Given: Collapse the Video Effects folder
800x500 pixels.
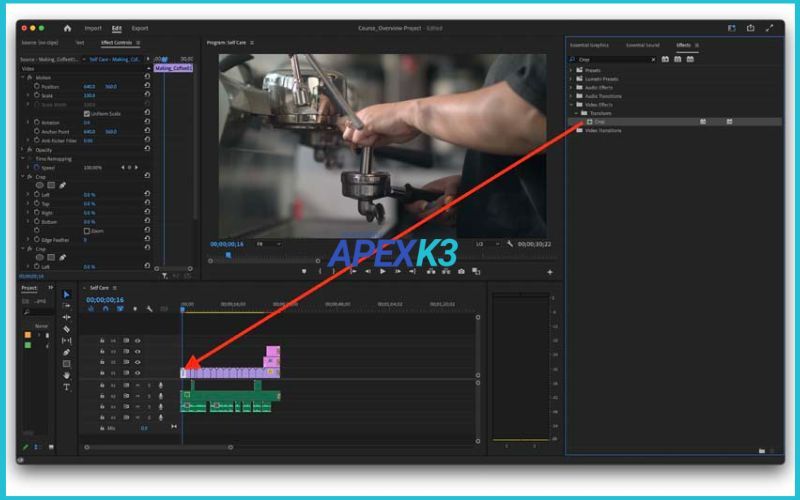Looking at the screenshot, I should click(x=572, y=104).
